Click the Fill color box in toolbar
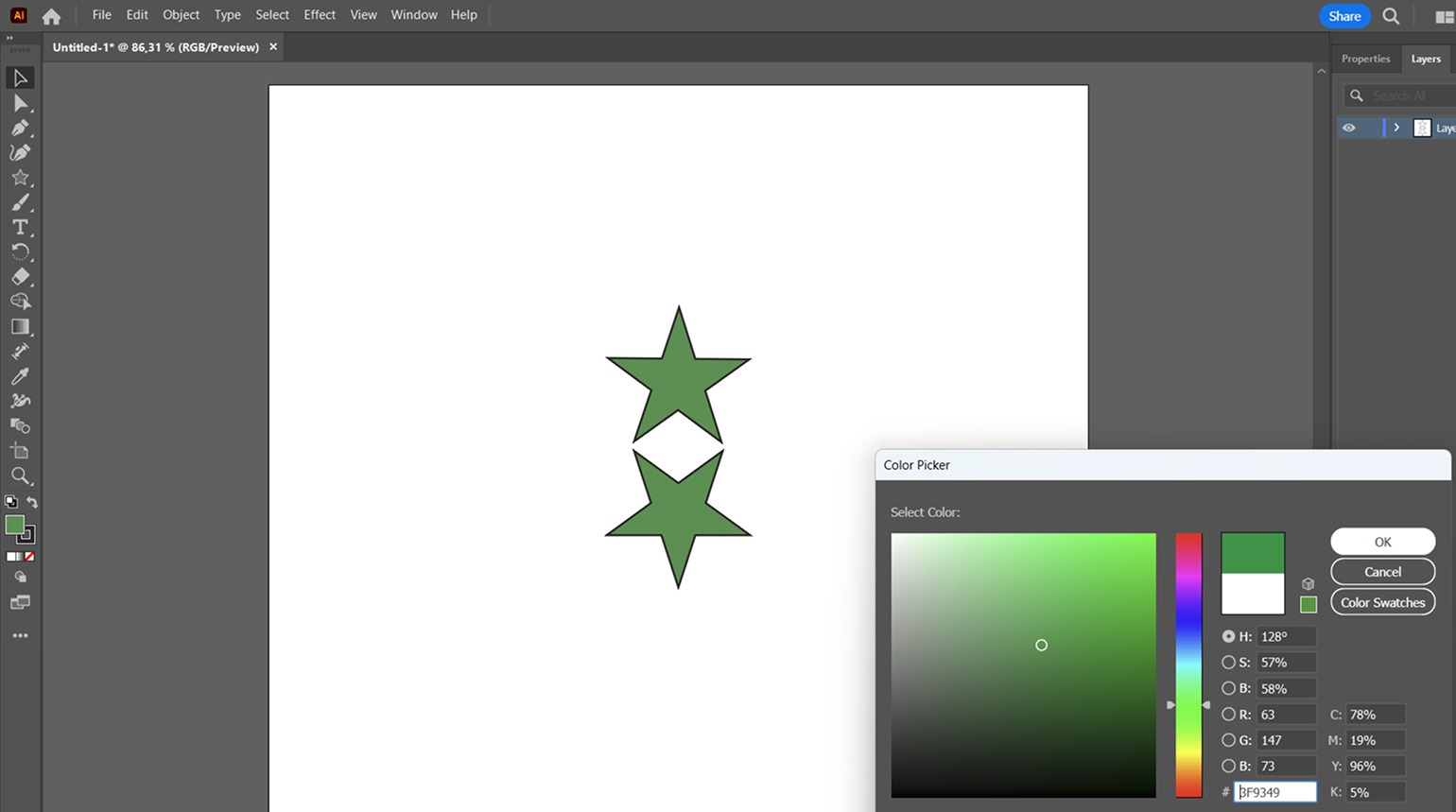The height and width of the screenshot is (812, 1456). pyautogui.click(x=14, y=525)
